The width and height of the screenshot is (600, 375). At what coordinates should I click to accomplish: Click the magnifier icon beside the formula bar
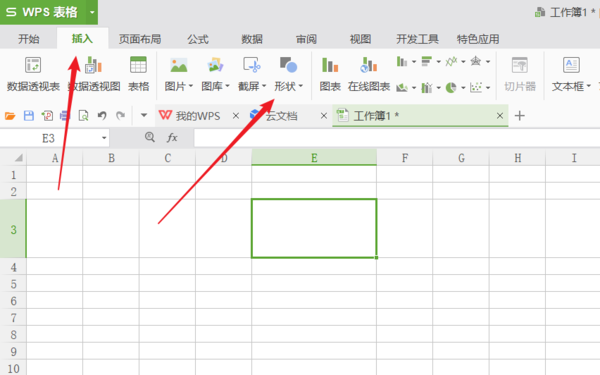(x=150, y=137)
